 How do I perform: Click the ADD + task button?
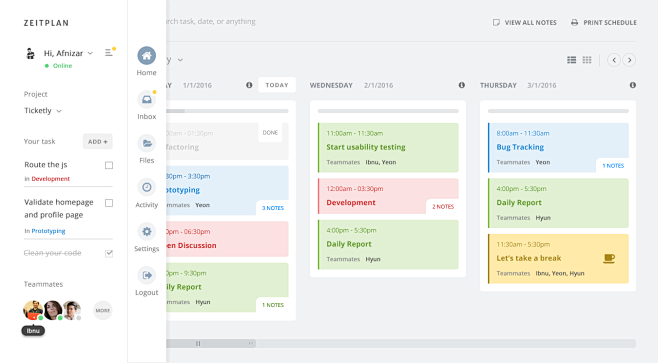pyautogui.click(x=98, y=142)
